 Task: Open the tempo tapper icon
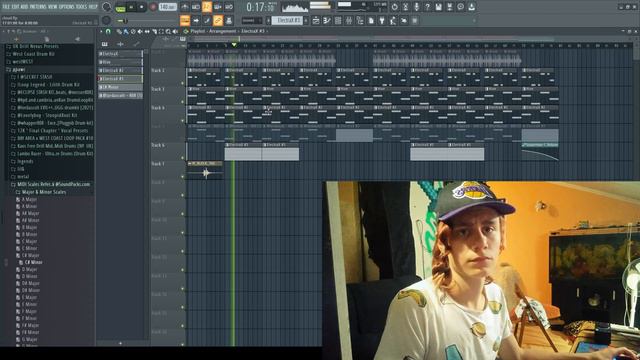(x=393, y=20)
